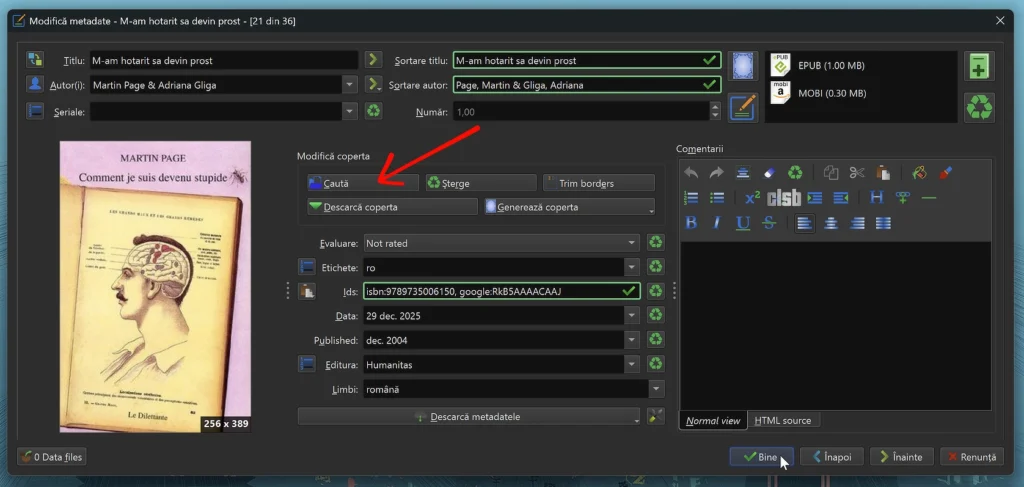Click the book cover thumbnail image

pos(154,286)
